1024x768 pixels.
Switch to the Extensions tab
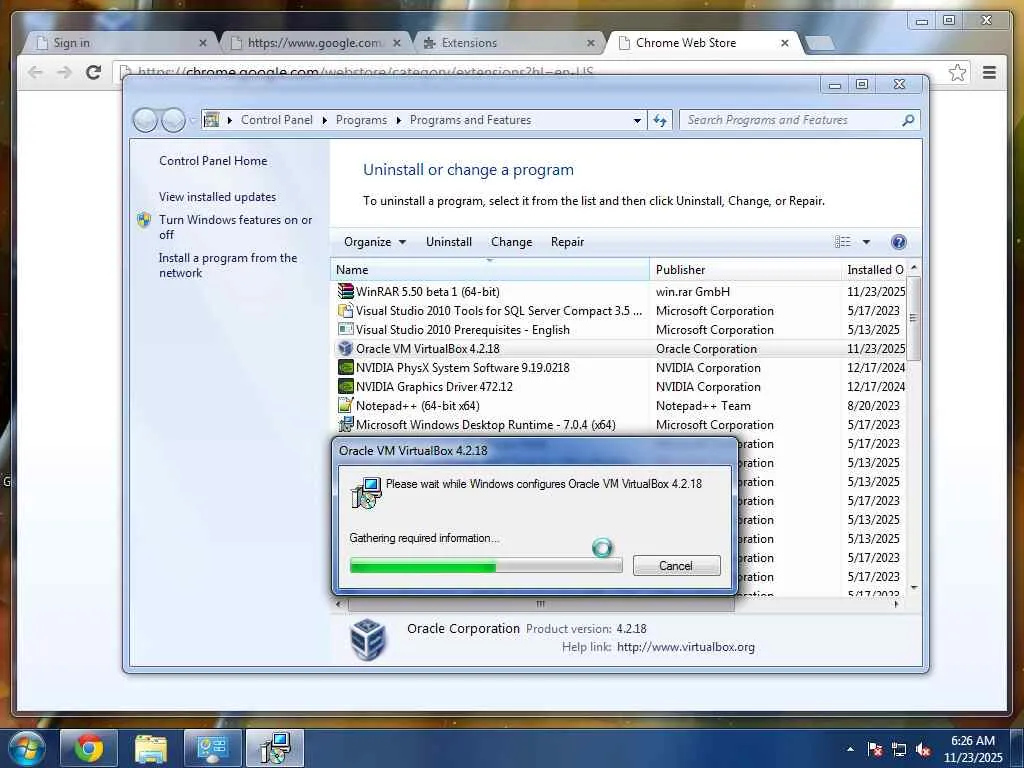tap(509, 43)
